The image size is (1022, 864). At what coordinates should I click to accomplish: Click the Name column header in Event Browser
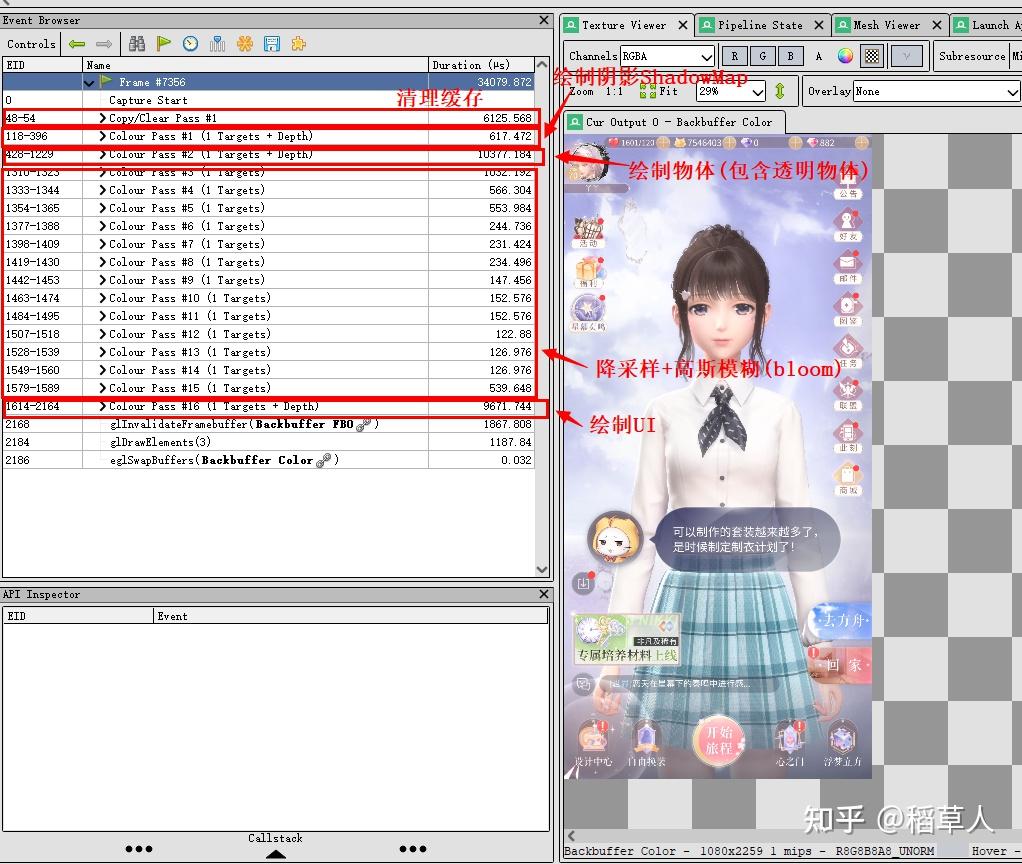tap(256, 65)
